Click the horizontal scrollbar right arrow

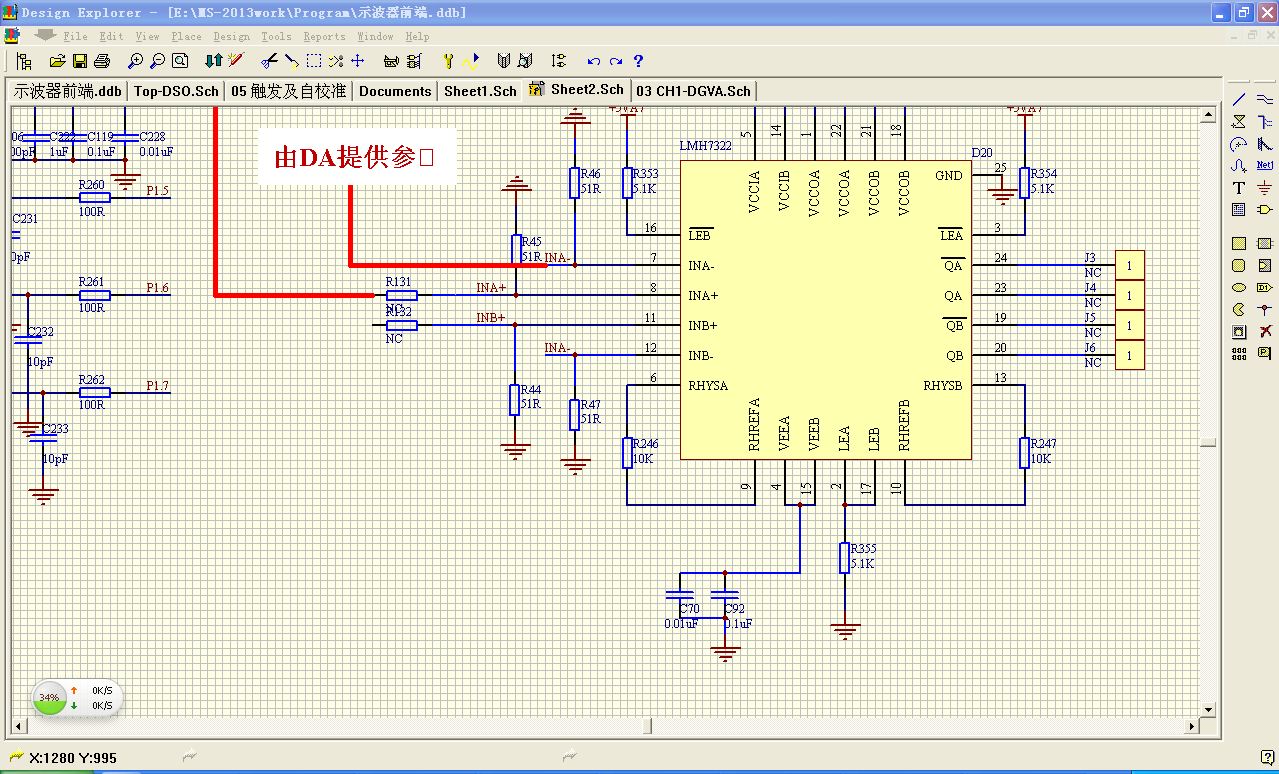1190,726
